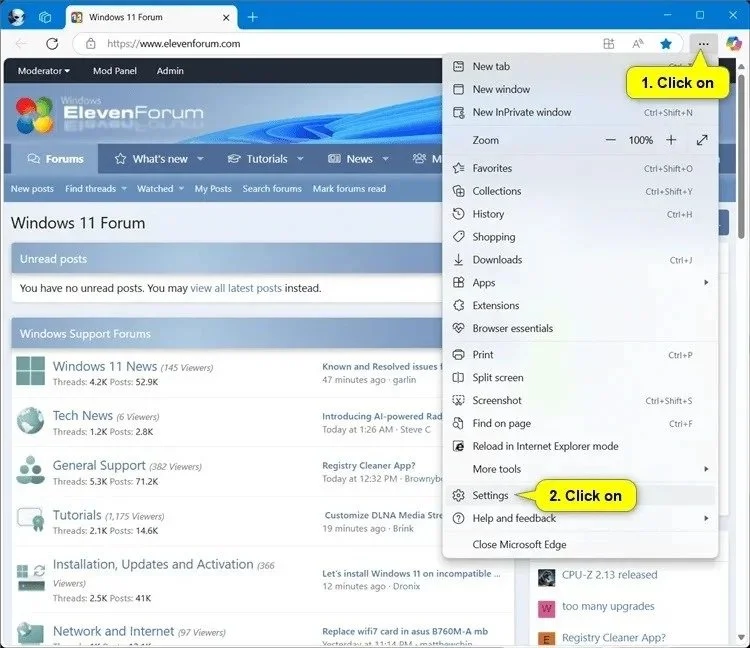Click the Tutorials forum certificate icon
This screenshot has height=648, width=750.
[x=32, y=519]
